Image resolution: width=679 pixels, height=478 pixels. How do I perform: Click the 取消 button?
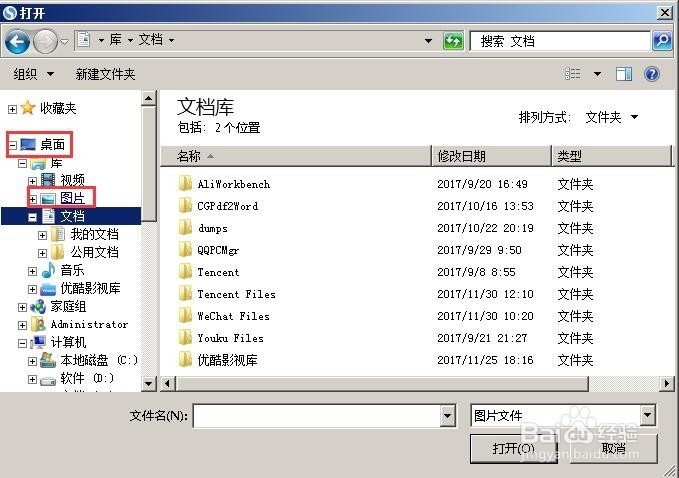click(x=614, y=449)
